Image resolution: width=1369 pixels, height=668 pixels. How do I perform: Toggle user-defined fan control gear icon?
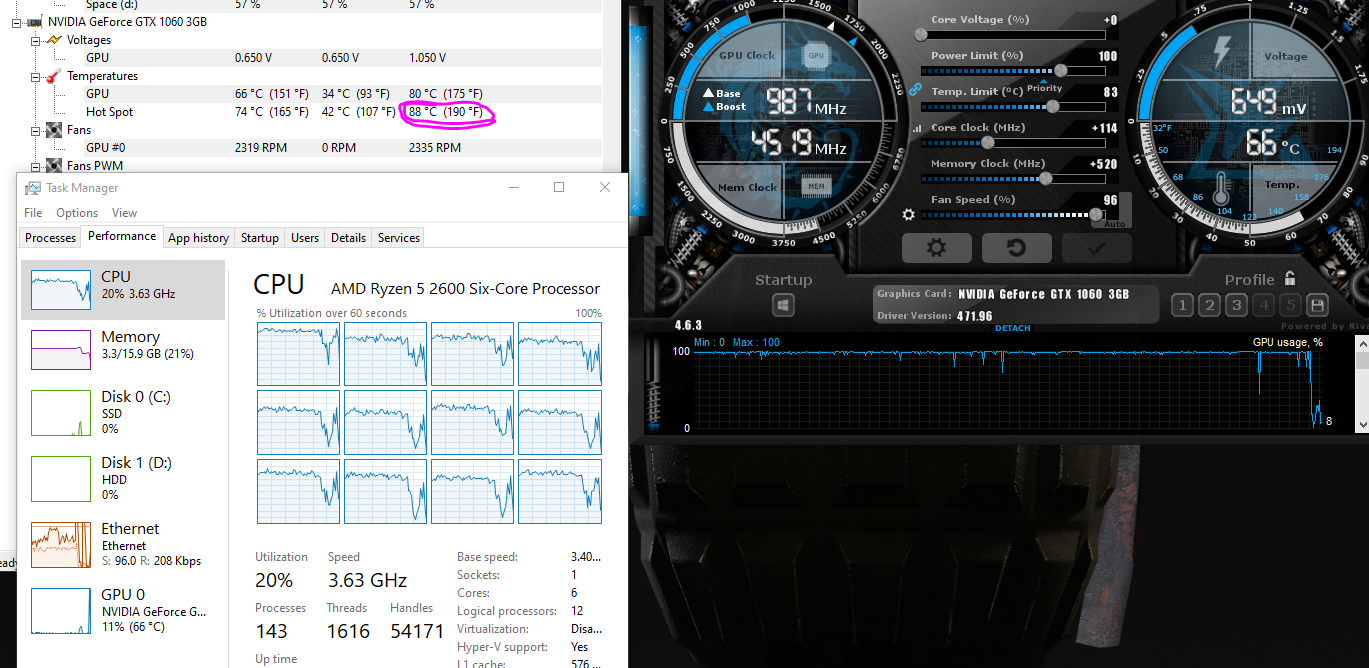[908, 214]
